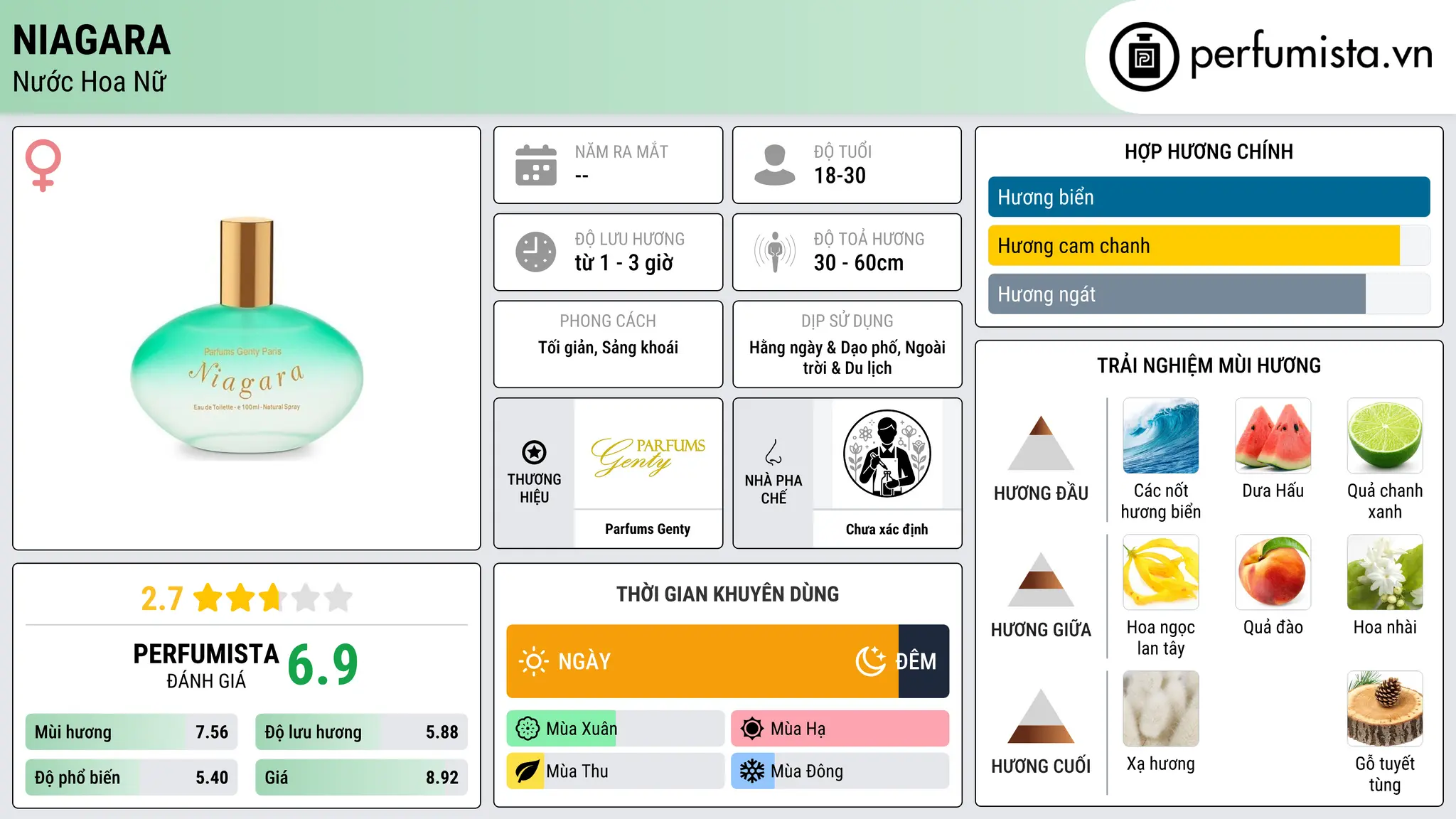
Task: Click the Dịp sử dụng label
Action: pyautogui.click(x=847, y=321)
